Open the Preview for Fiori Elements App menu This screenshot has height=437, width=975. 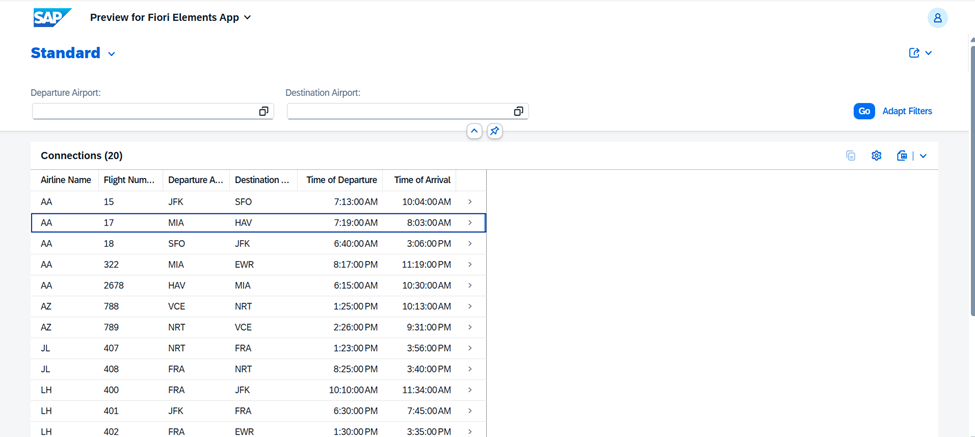tap(170, 17)
